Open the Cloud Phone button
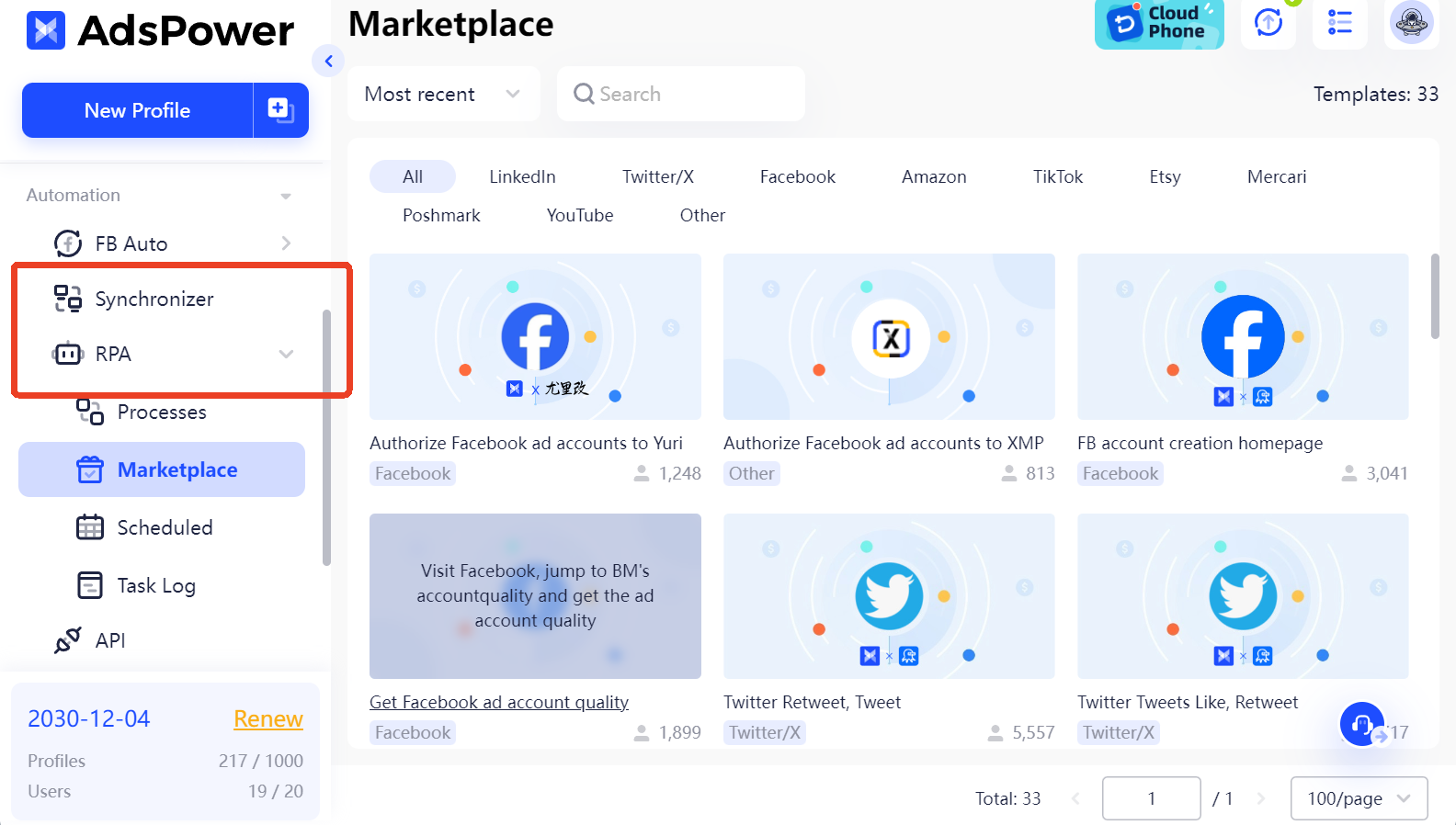This screenshot has width=1456, height=825. (x=1159, y=23)
